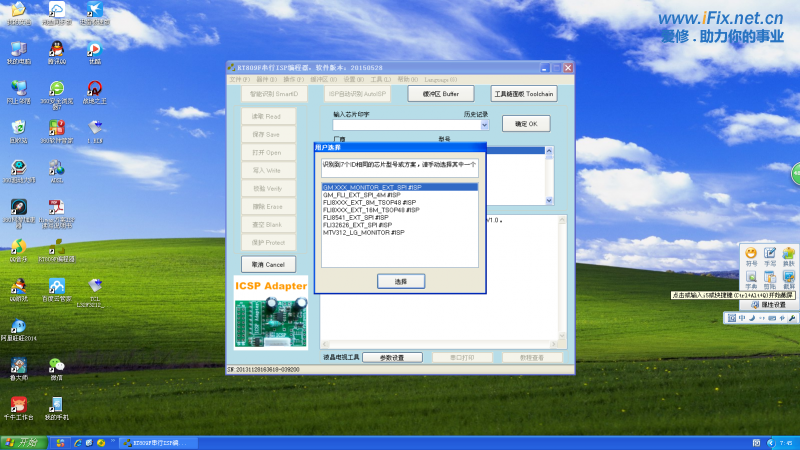Open the 千牛工作台 desktop icon
The image size is (800, 450).
pos(19,408)
